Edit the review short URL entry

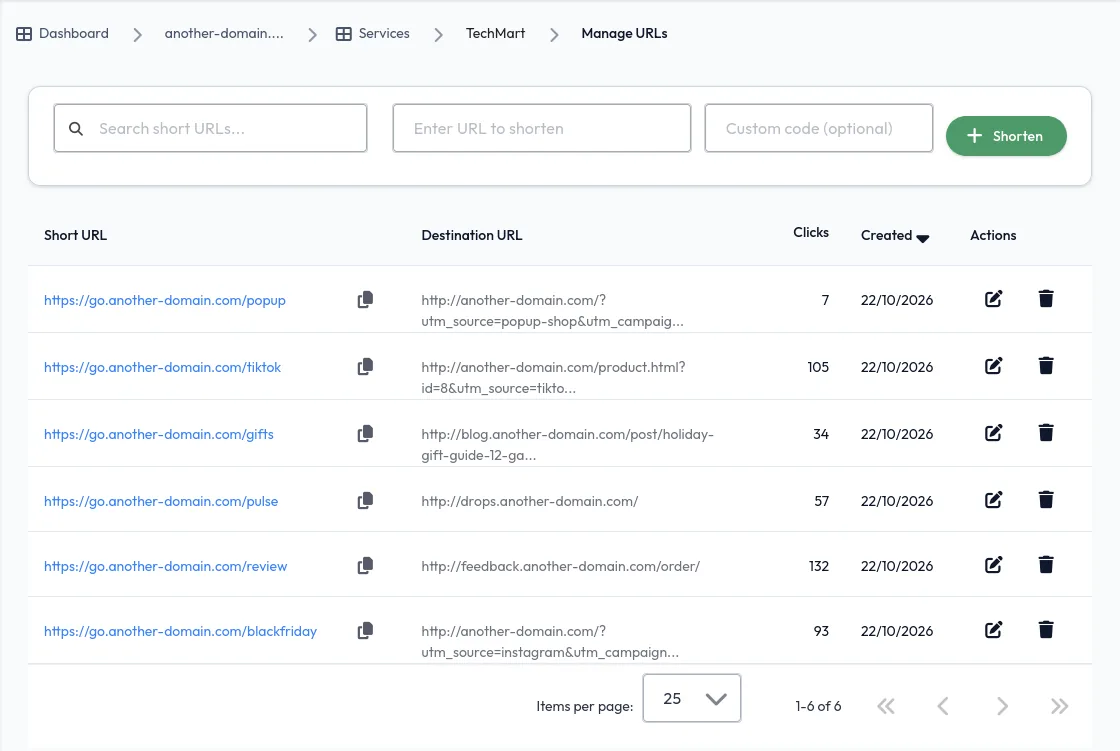tap(994, 565)
